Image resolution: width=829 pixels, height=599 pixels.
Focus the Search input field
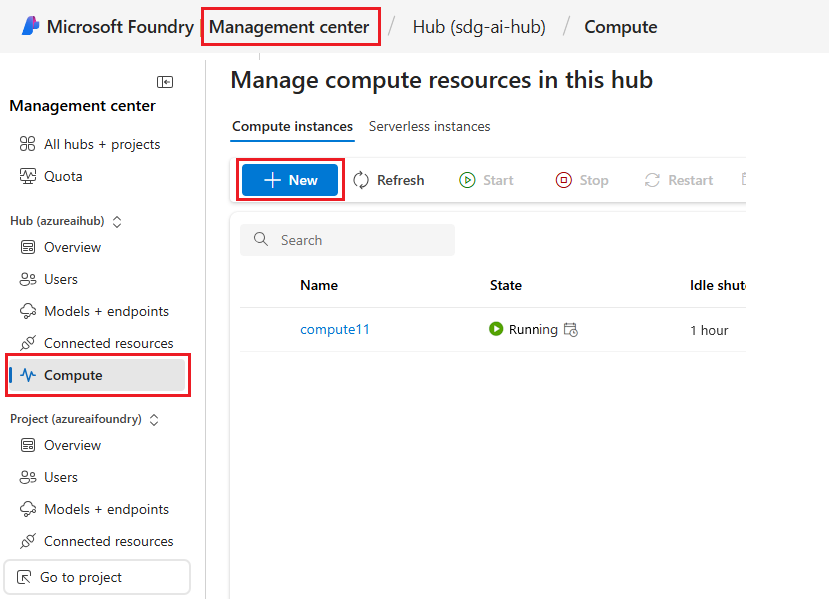point(347,240)
